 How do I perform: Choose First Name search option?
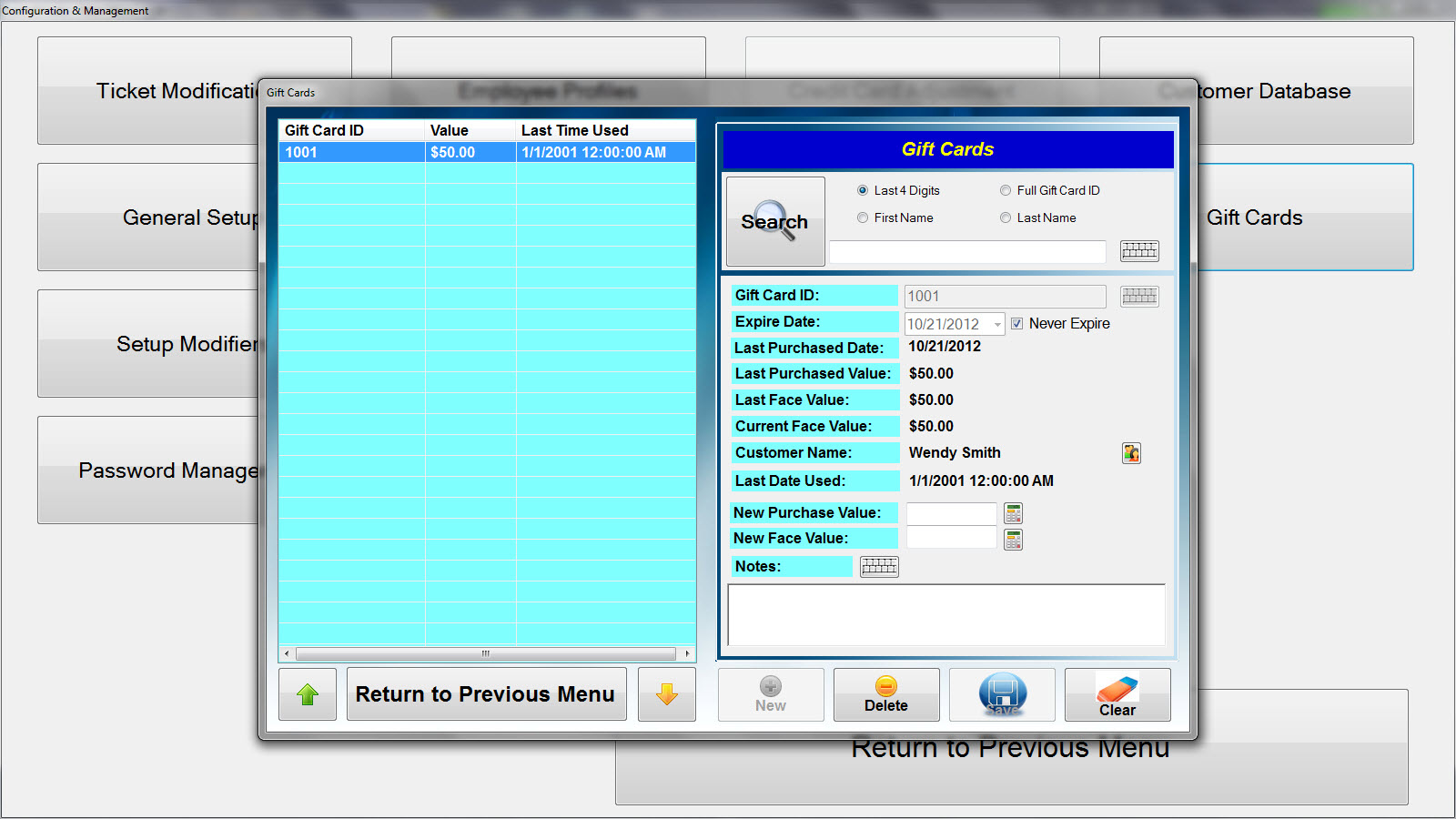863,217
